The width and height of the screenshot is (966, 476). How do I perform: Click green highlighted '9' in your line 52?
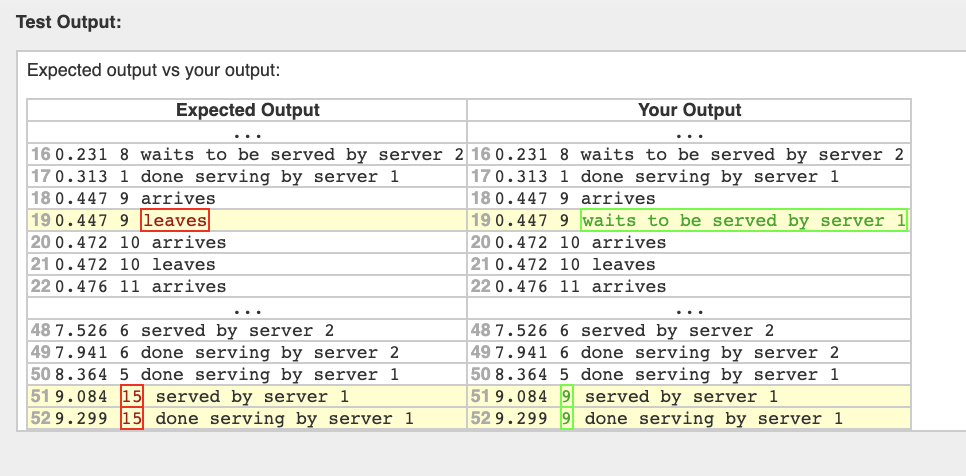coord(567,419)
